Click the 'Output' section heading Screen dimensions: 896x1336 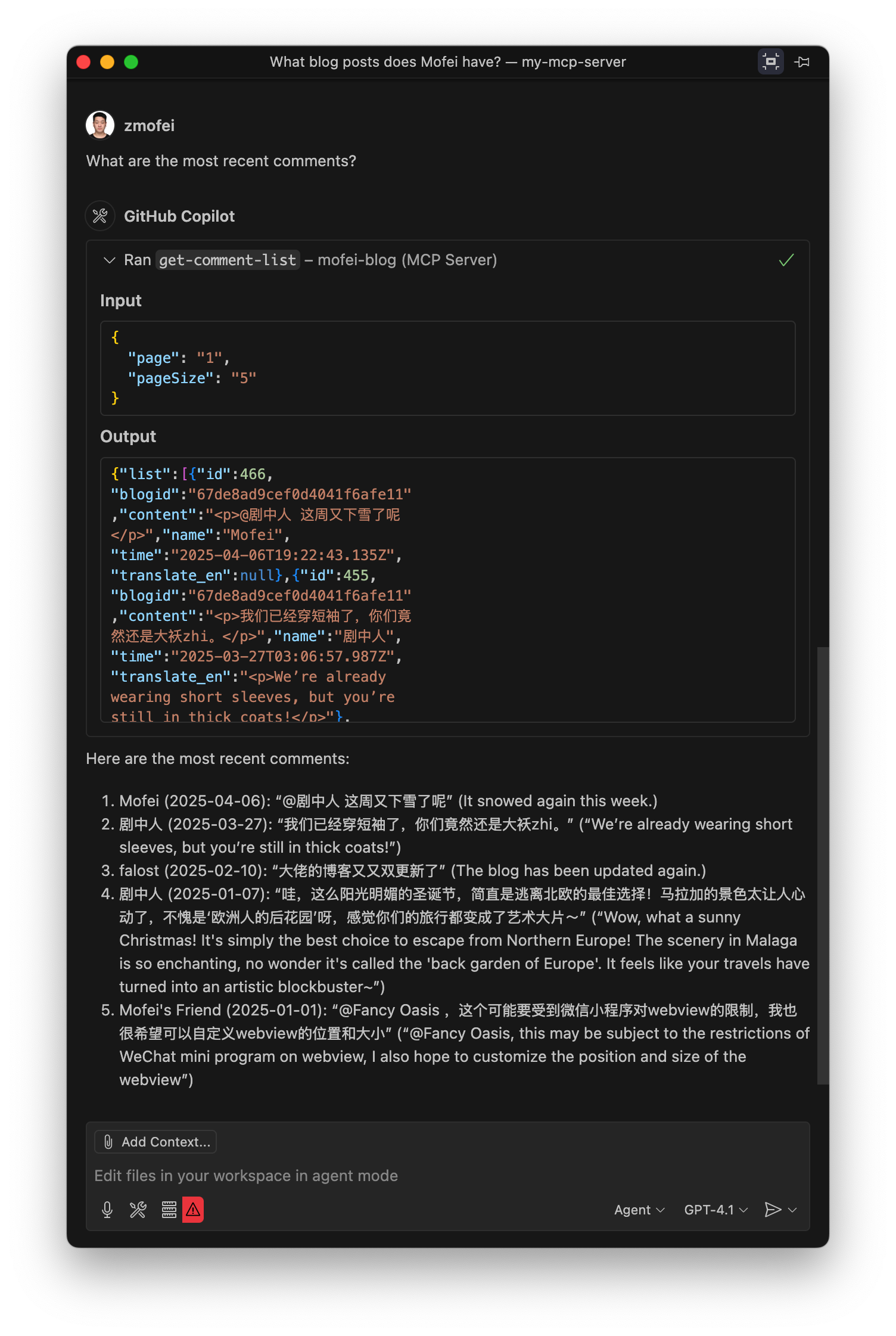pyautogui.click(x=128, y=436)
